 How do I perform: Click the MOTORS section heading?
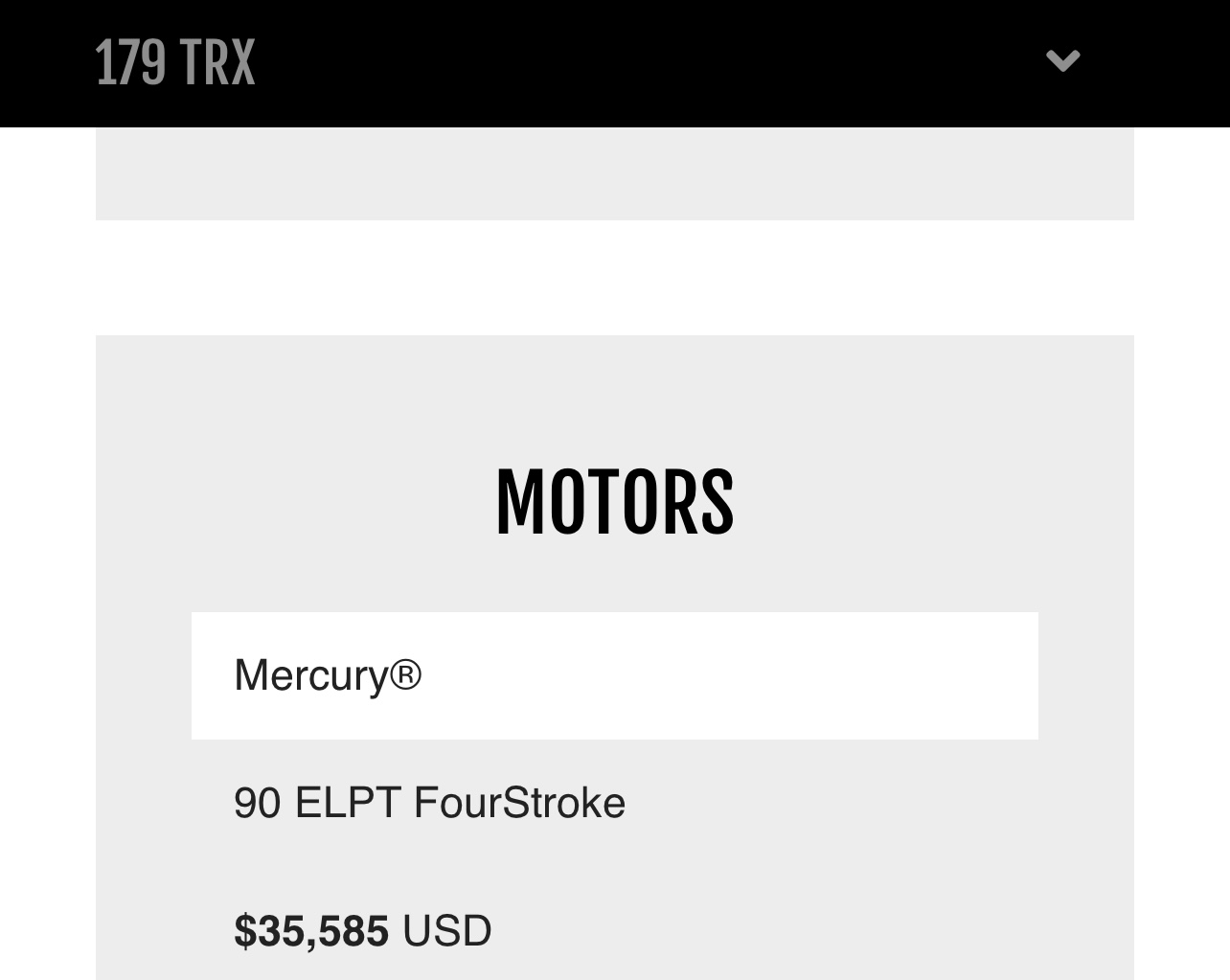point(614,503)
